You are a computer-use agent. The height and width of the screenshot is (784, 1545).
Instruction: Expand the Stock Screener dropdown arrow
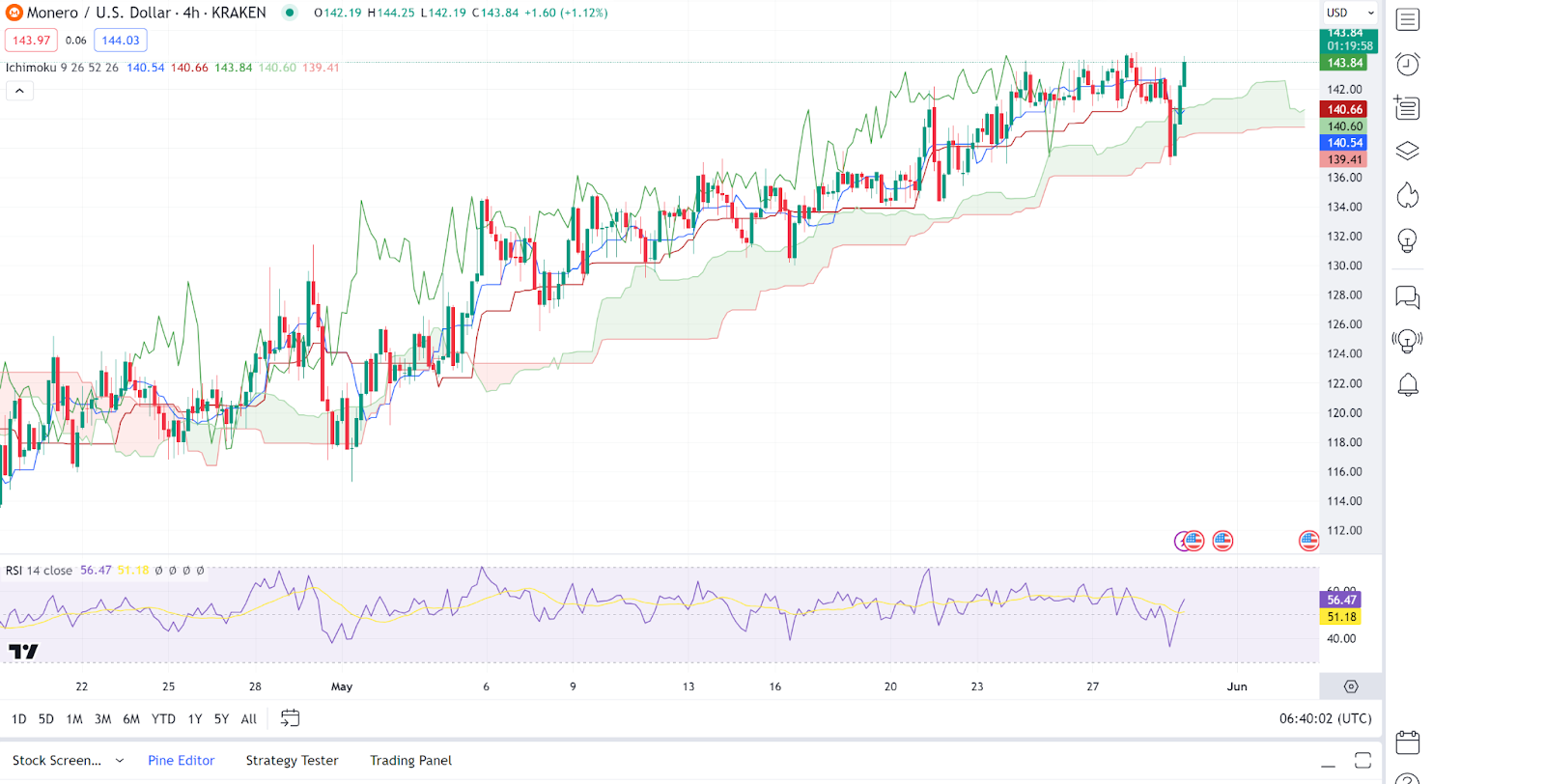pyautogui.click(x=120, y=761)
